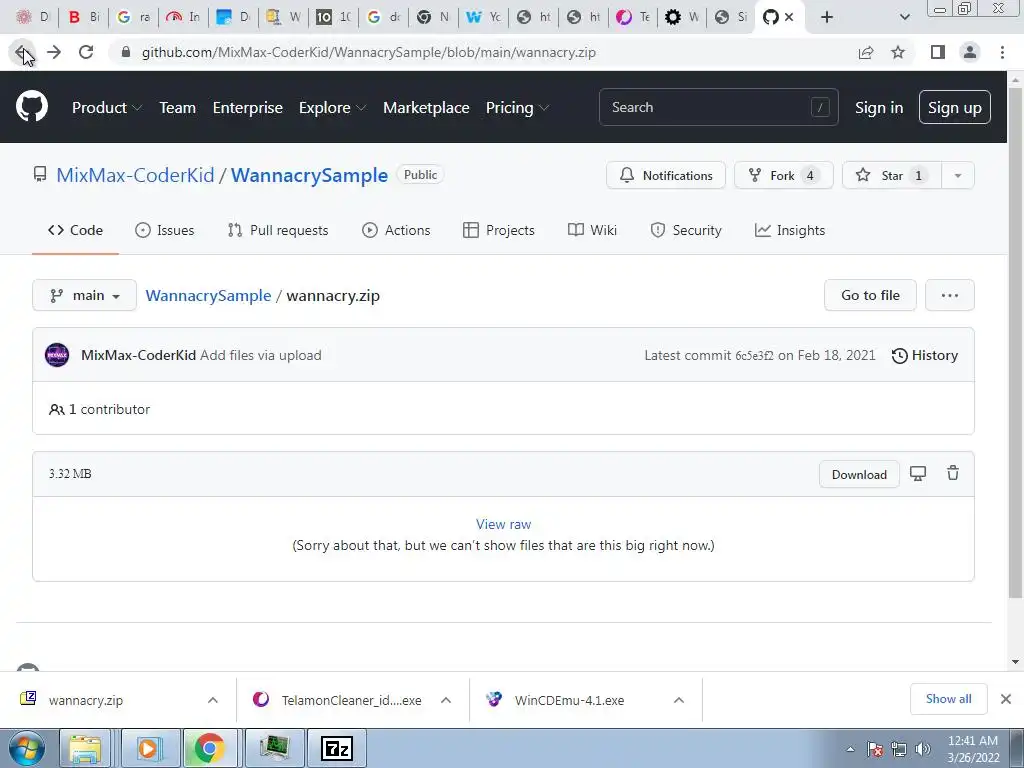1024x768 pixels.
Task: Expand the Product menu
Action: pyautogui.click(x=107, y=108)
